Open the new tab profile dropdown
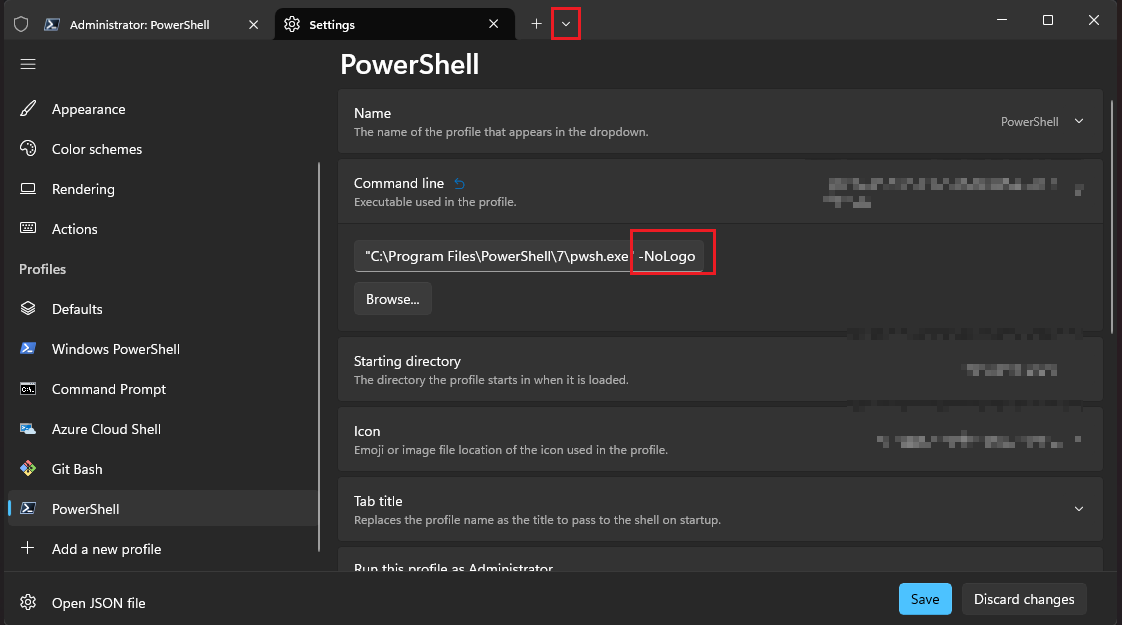The height and width of the screenshot is (625, 1122). tap(566, 24)
